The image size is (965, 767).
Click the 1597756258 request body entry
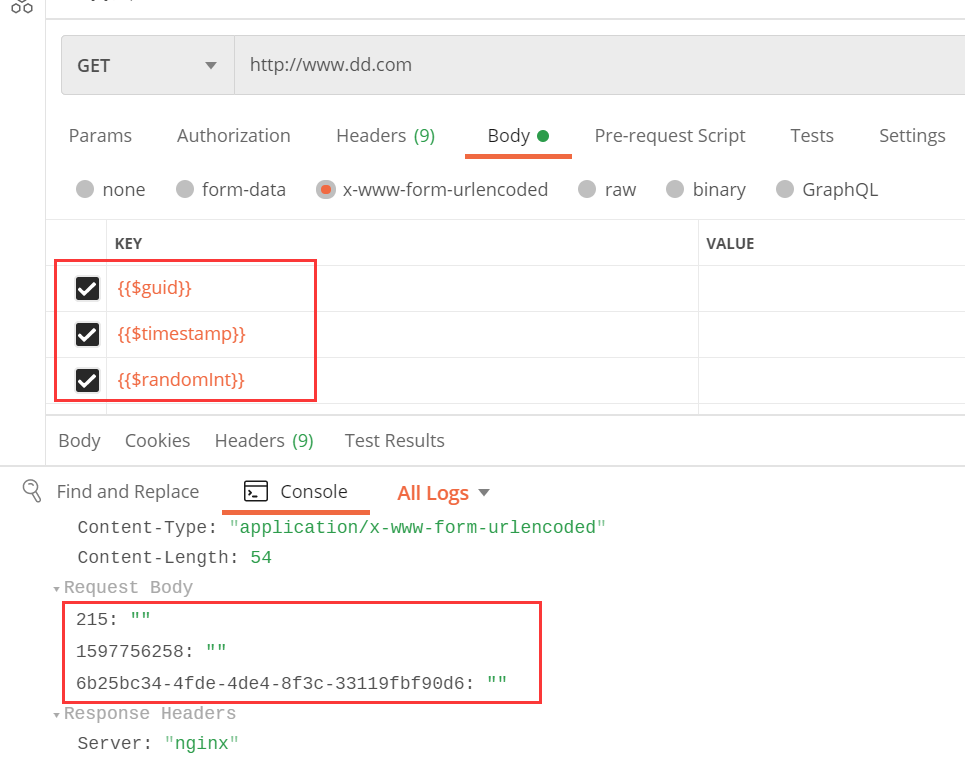151,651
